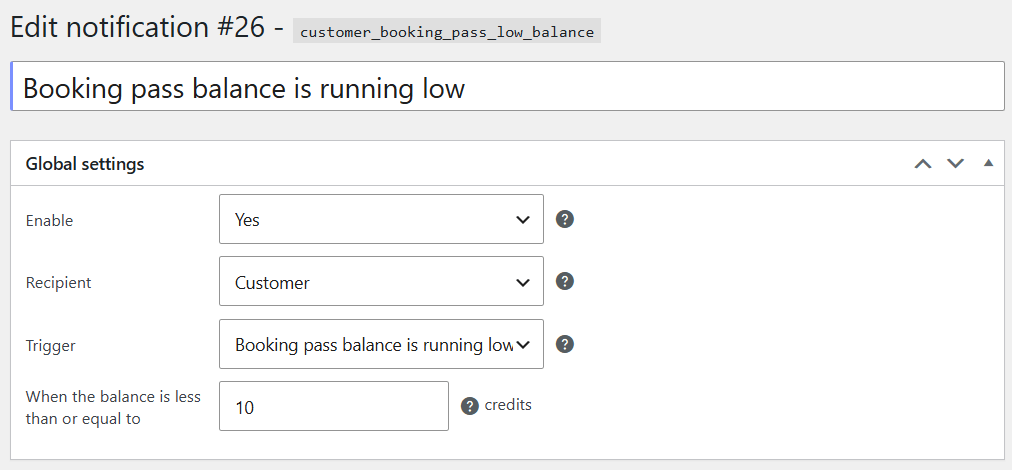Click the help icon next to Enable
The width and height of the screenshot is (1012, 470).
pyautogui.click(x=565, y=220)
